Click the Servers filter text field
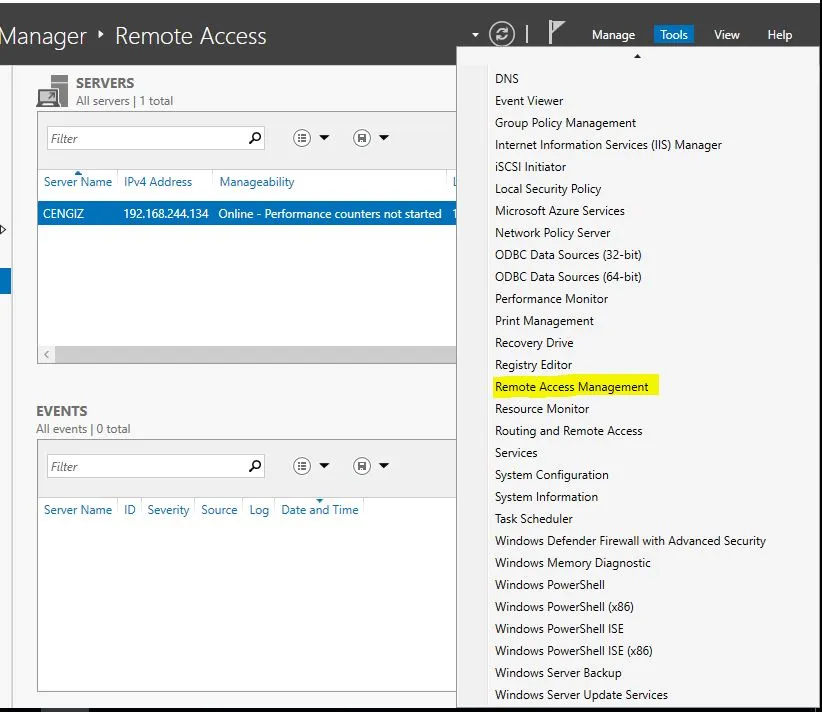 click(145, 138)
